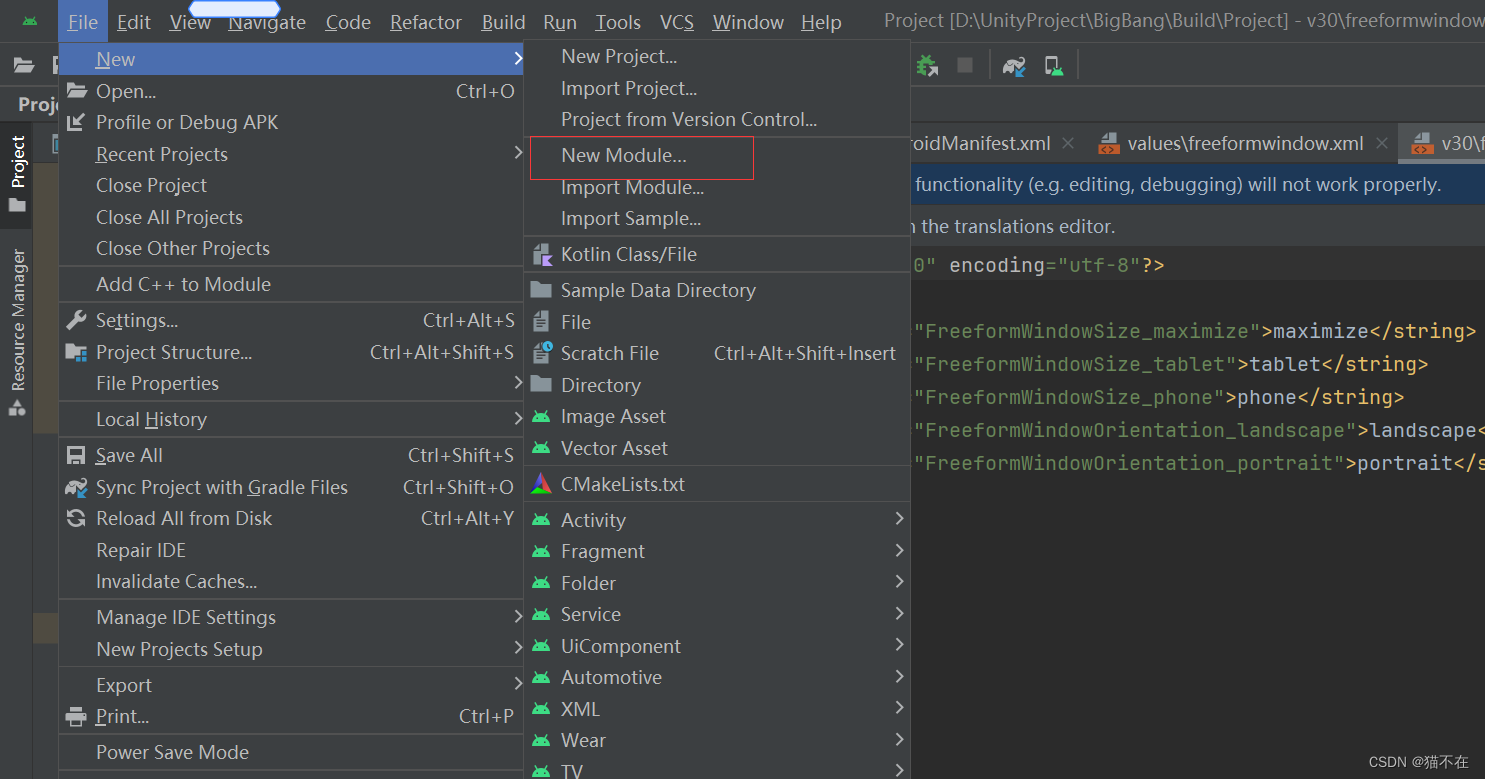Expand Recent Projects submenu
This screenshot has height=779, width=1485.
[x=292, y=154]
